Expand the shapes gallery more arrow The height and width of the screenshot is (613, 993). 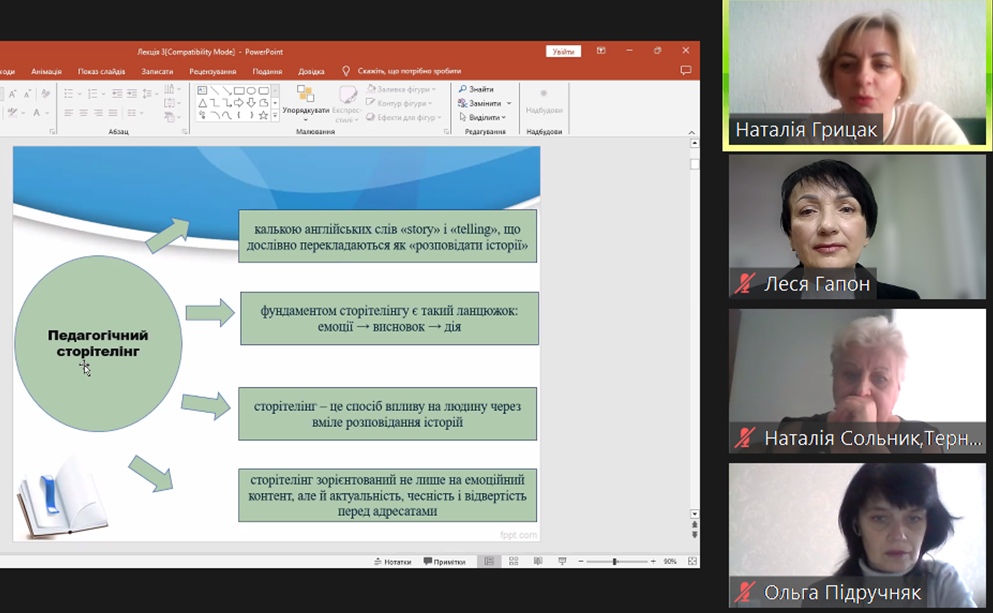275,116
